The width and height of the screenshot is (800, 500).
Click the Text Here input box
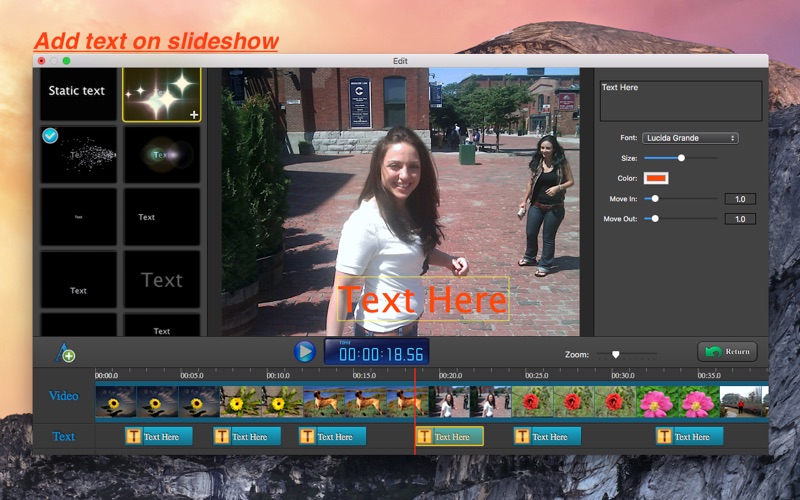[x=681, y=101]
